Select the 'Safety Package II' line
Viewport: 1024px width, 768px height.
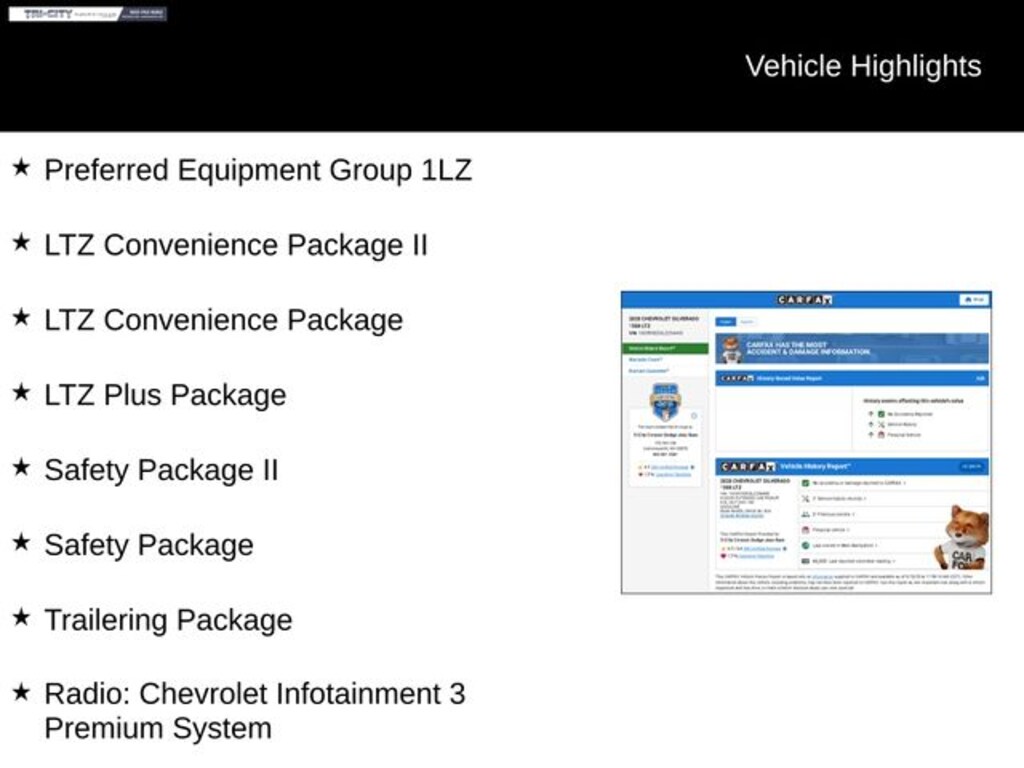pos(161,470)
